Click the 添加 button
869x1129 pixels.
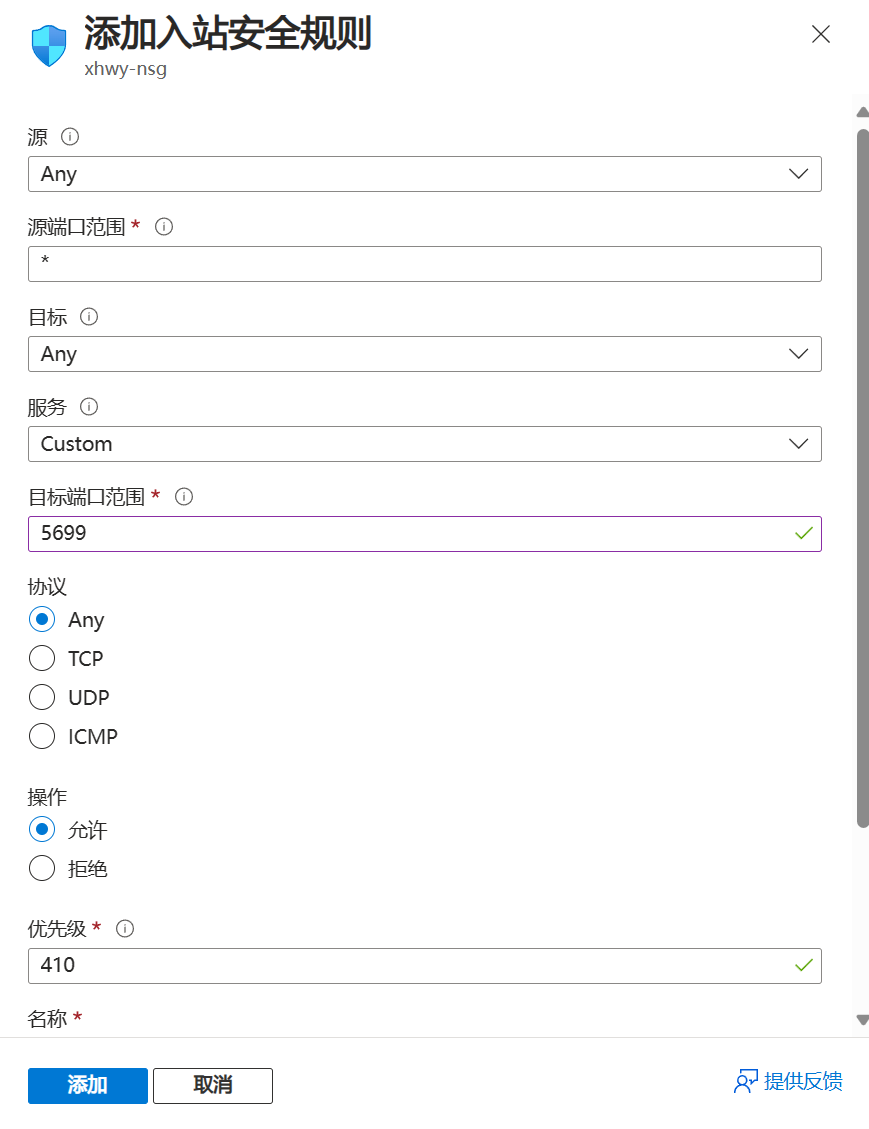pyautogui.click(x=87, y=1085)
